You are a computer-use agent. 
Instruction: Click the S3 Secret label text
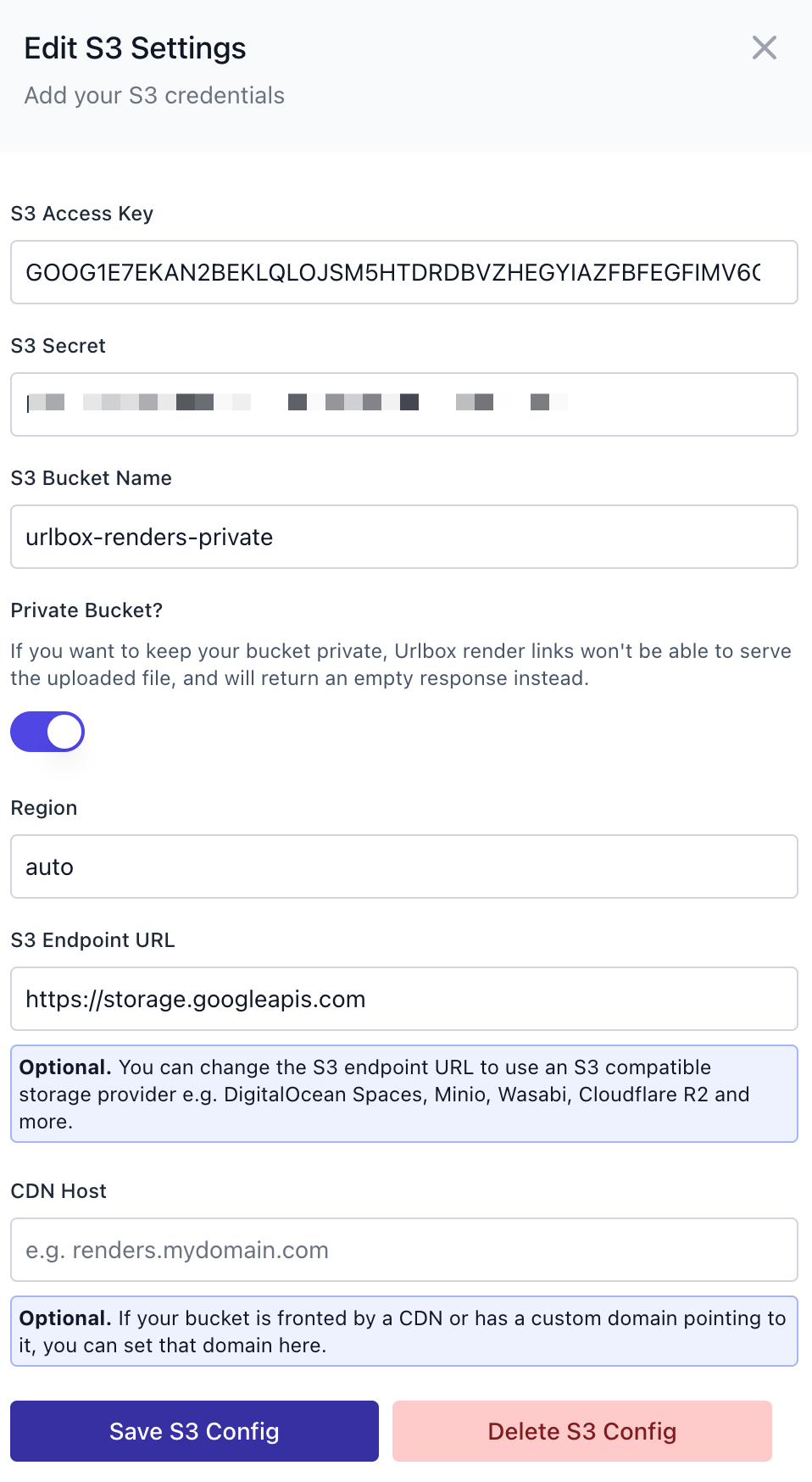tap(58, 346)
